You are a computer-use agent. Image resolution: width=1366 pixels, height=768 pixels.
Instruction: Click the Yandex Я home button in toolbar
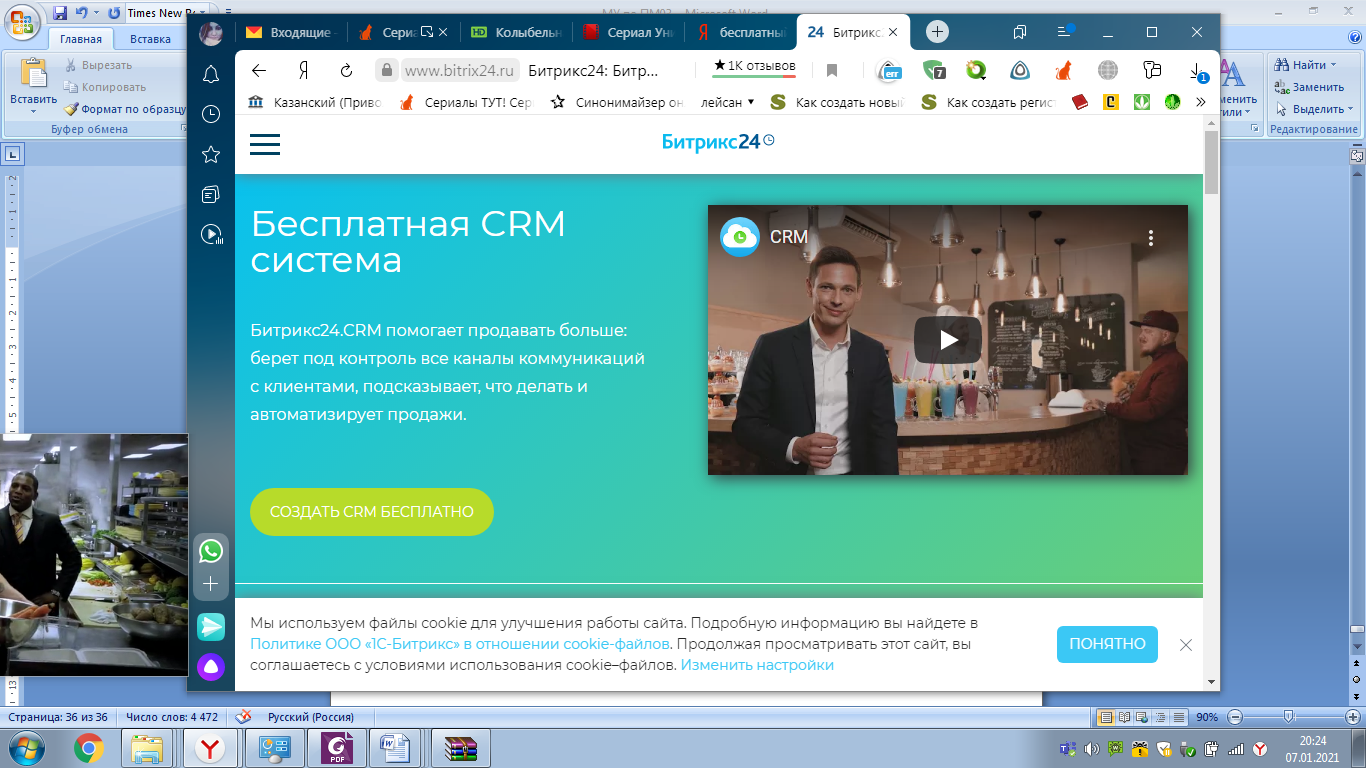[x=303, y=70]
